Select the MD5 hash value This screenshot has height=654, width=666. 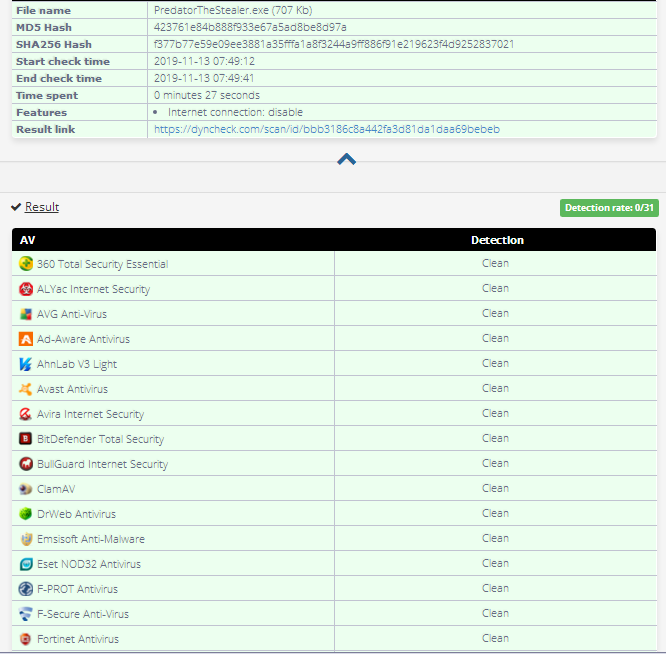(250, 27)
